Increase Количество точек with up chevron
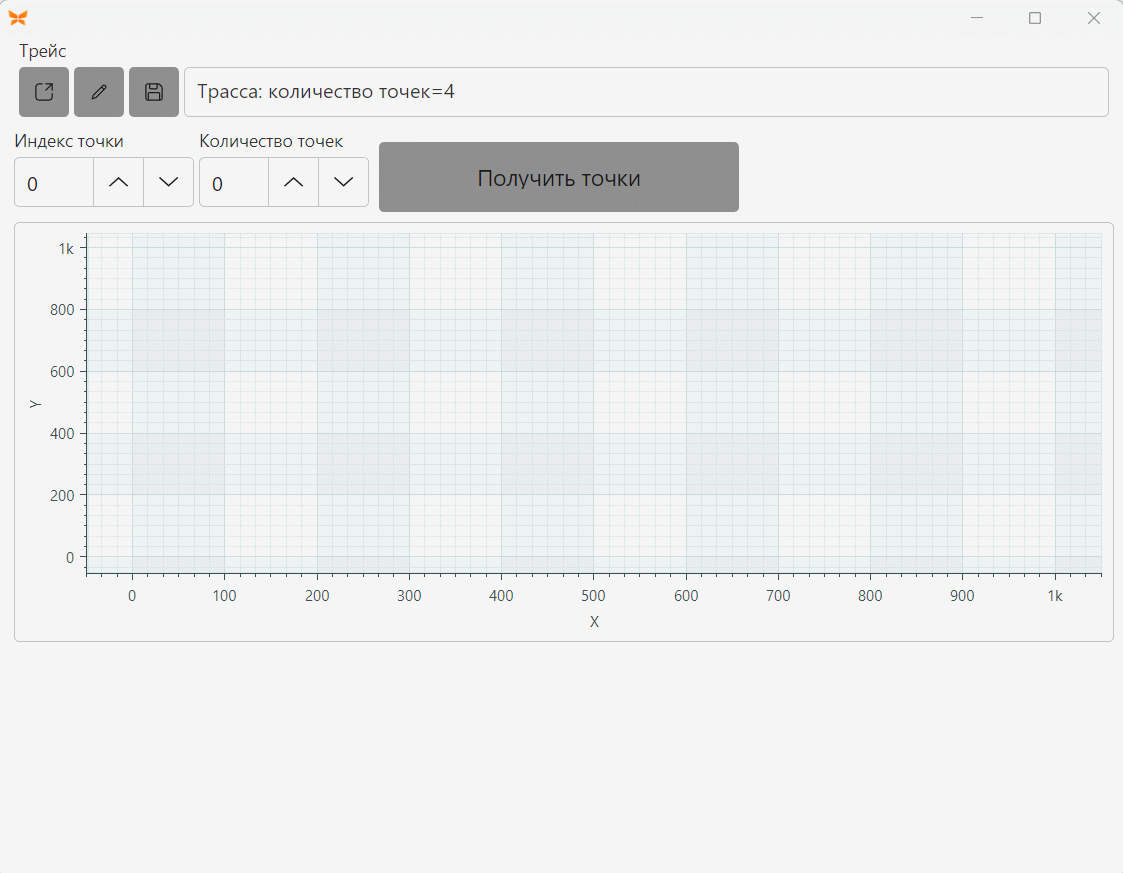 point(294,183)
